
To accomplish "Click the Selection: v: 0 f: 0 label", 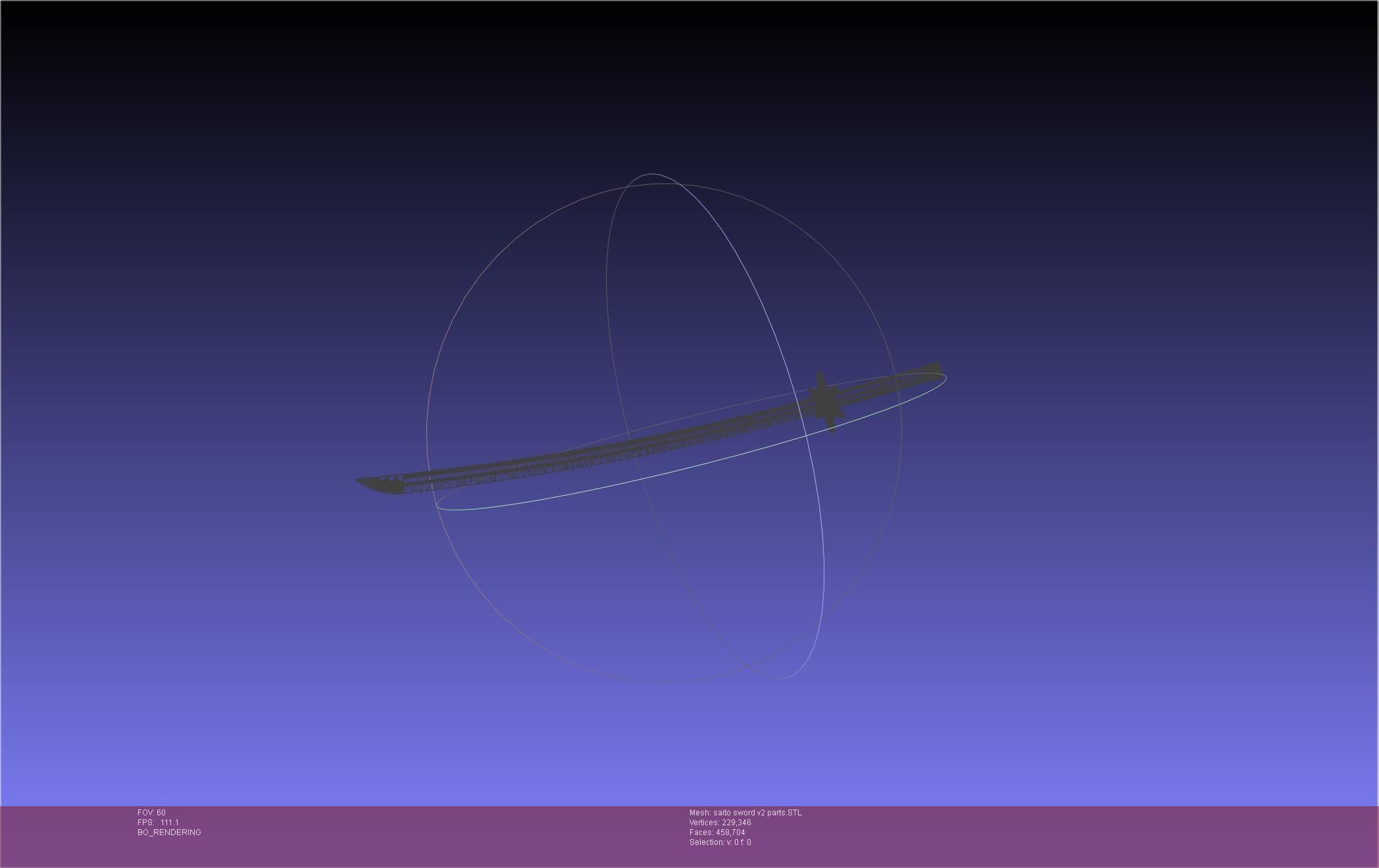I will (720, 842).
